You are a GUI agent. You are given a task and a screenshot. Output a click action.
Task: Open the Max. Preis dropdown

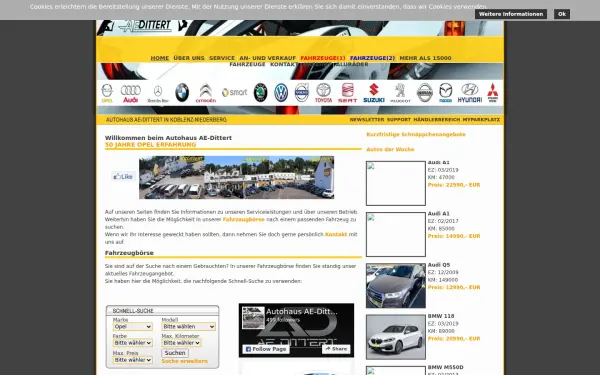tap(132, 360)
